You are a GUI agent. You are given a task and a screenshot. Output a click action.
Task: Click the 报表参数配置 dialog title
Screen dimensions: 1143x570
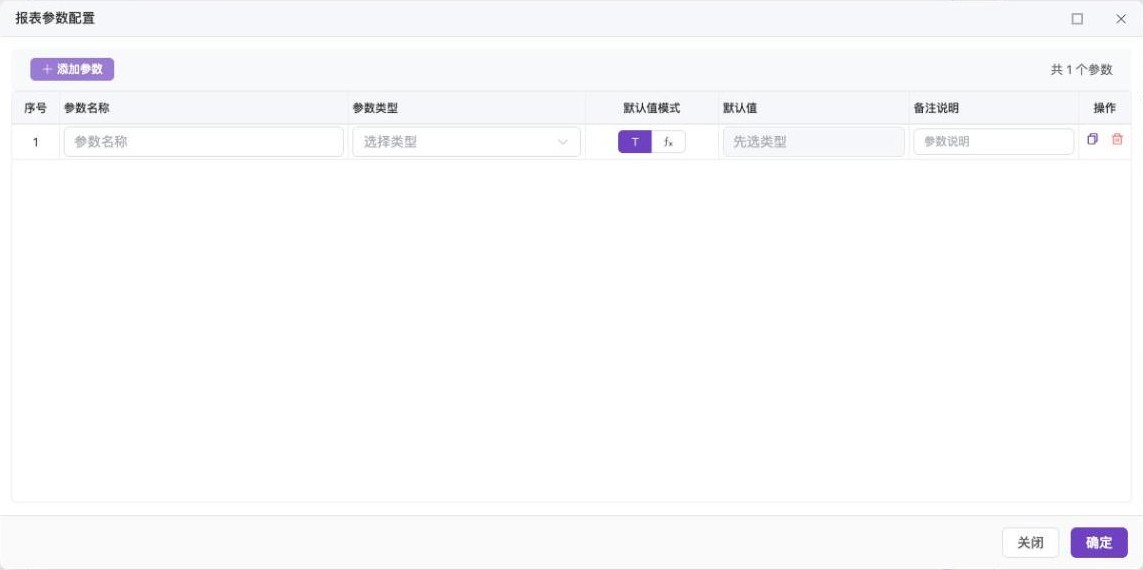(x=55, y=19)
